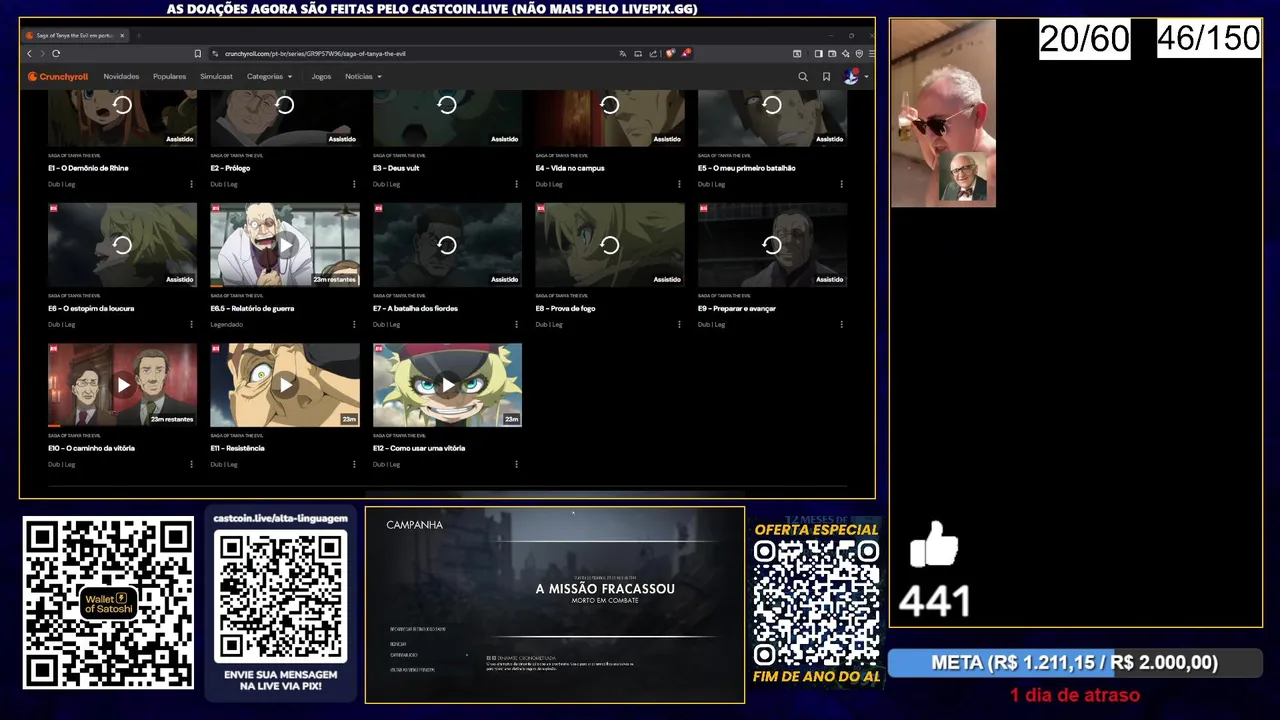Click the share page icon in address bar
The width and height of the screenshot is (1280, 720).
pos(653,53)
